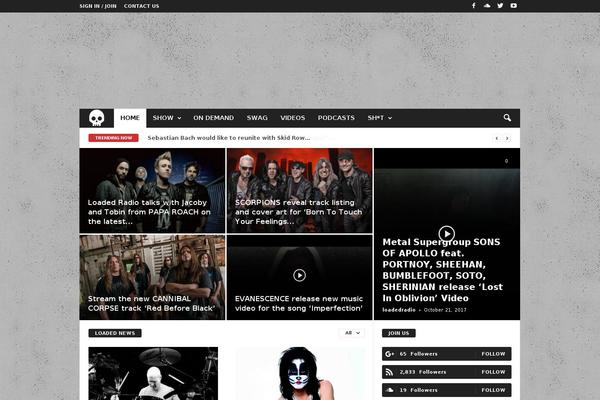Open the Papa Roach interview article
The image size is (600, 400).
point(149,212)
